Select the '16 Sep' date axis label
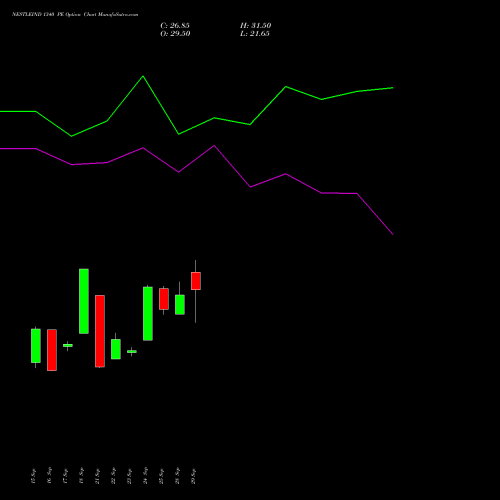500x500 pixels. coord(49,476)
